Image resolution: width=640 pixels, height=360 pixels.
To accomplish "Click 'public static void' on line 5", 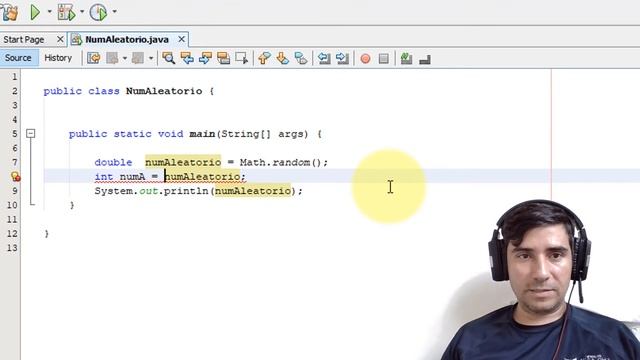I will coord(126,134).
